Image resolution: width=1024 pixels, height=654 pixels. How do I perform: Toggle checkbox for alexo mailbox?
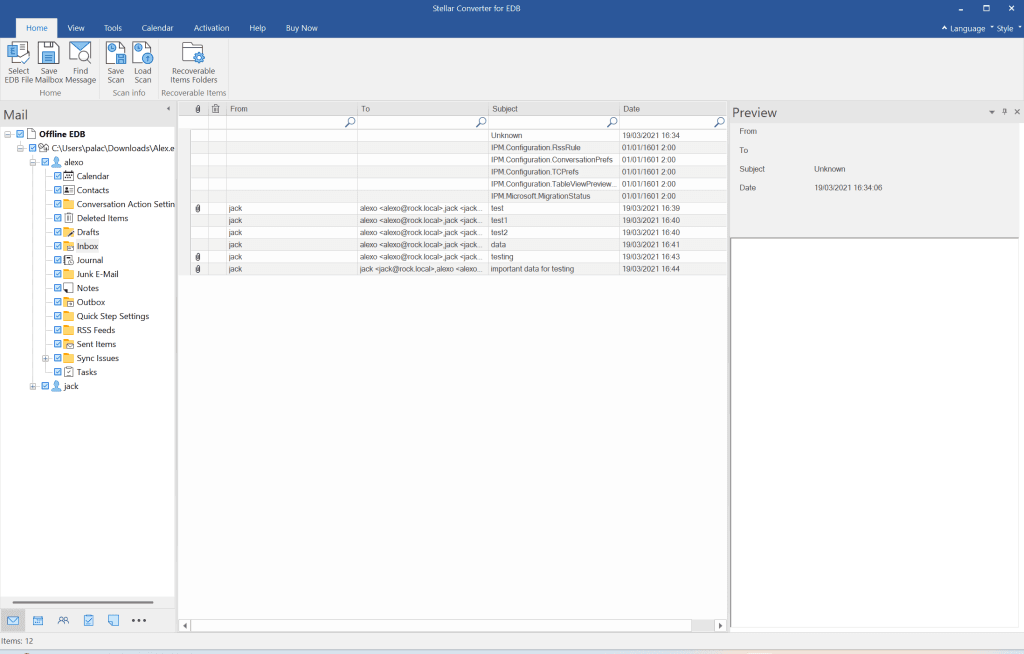click(45, 162)
